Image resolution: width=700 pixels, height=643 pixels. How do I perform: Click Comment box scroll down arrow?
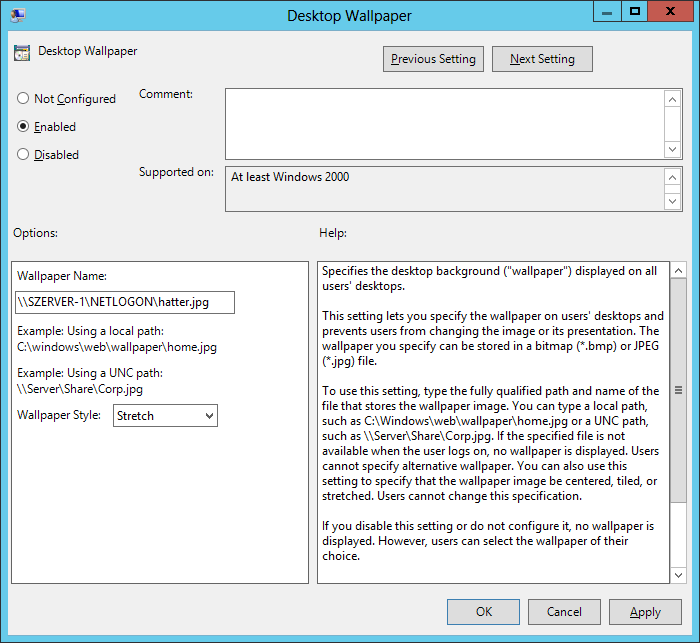click(x=673, y=149)
